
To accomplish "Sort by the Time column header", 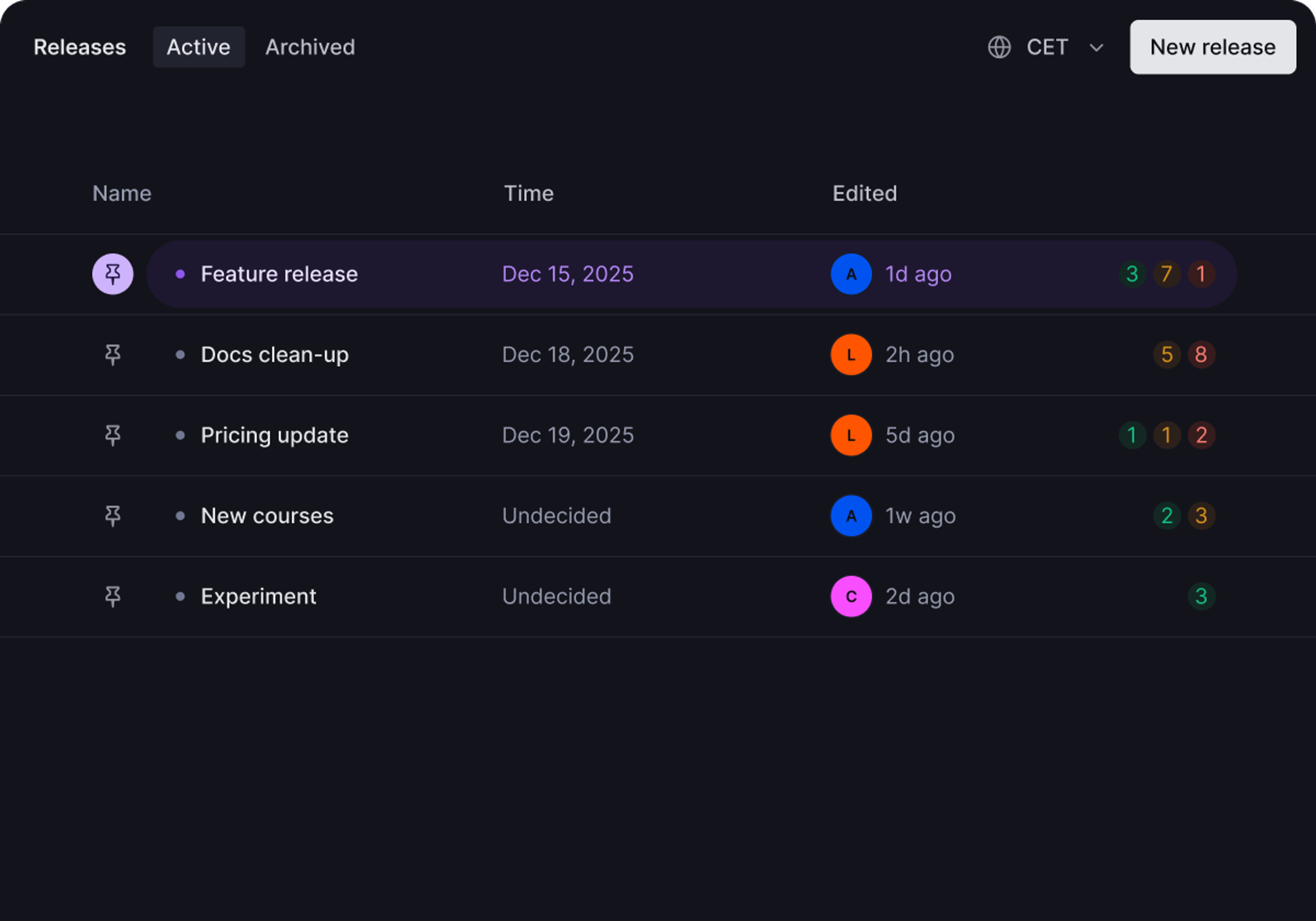I will click(528, 194).
